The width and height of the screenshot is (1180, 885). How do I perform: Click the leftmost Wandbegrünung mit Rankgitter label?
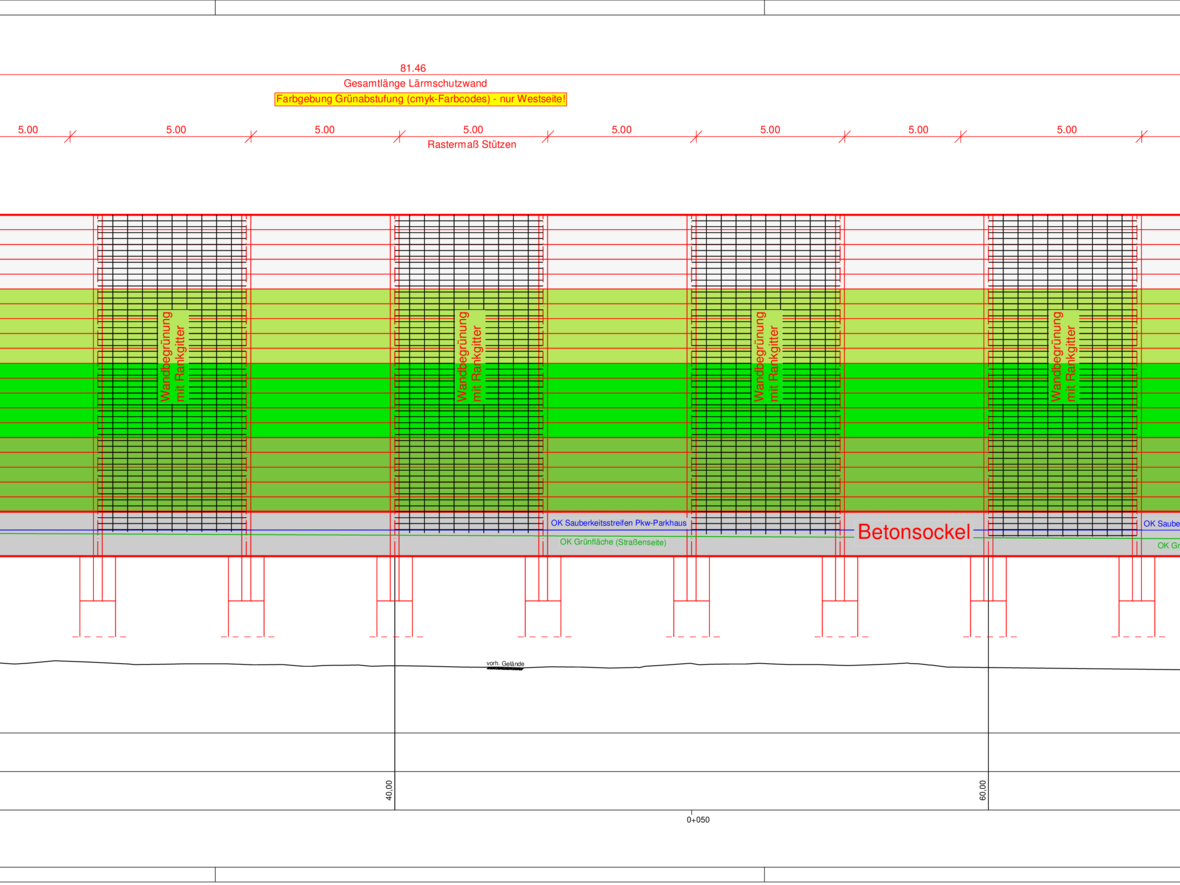pos(173,357)
